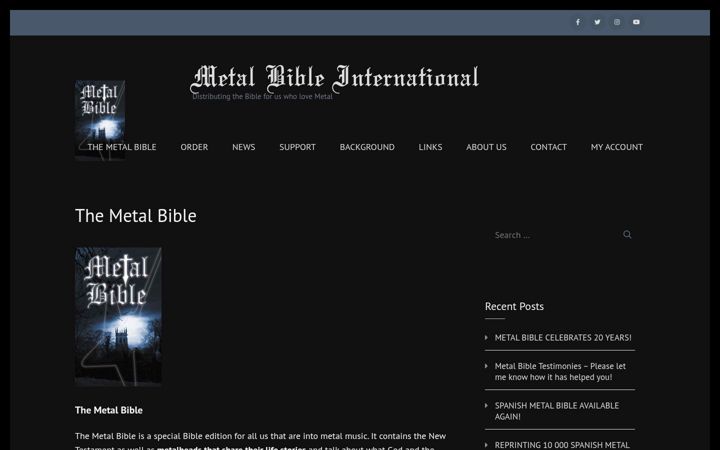The width and height of the screenshot is (720, 450).
Task: Click the tagline Distributing the Bible text
Action: point(262,96)
